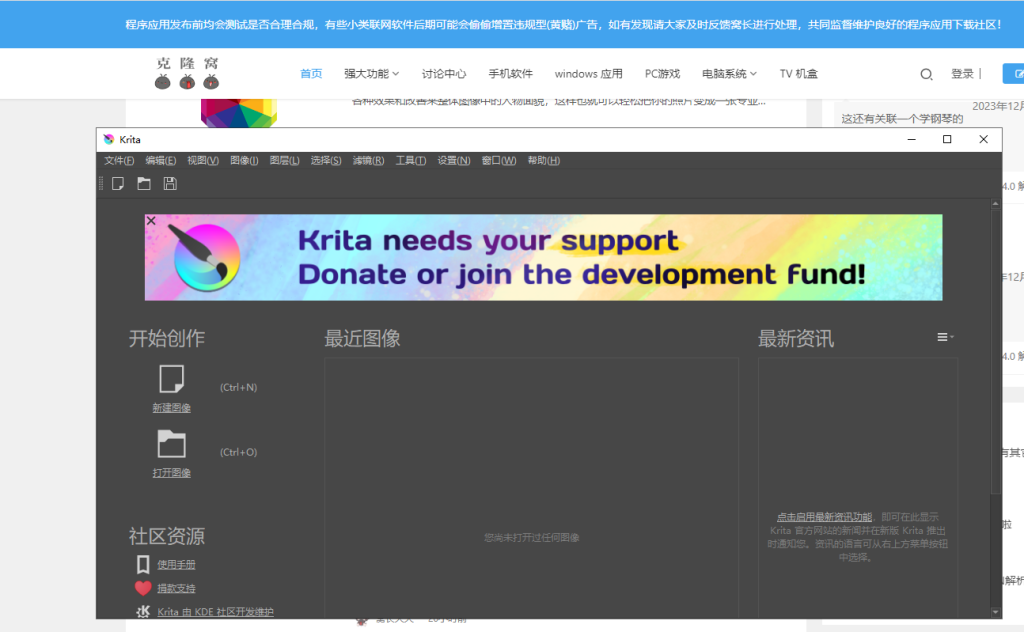
Task: Open the 图像(I) menu
Action: point(244,161)
